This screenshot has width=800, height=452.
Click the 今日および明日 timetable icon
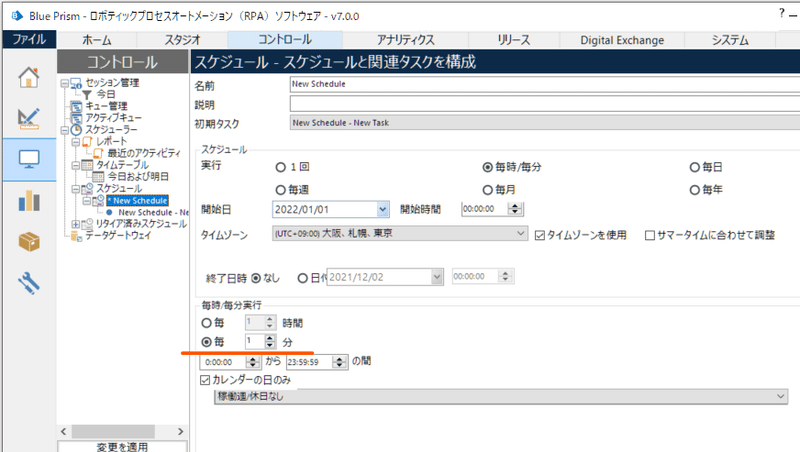[x=98, y=177]
